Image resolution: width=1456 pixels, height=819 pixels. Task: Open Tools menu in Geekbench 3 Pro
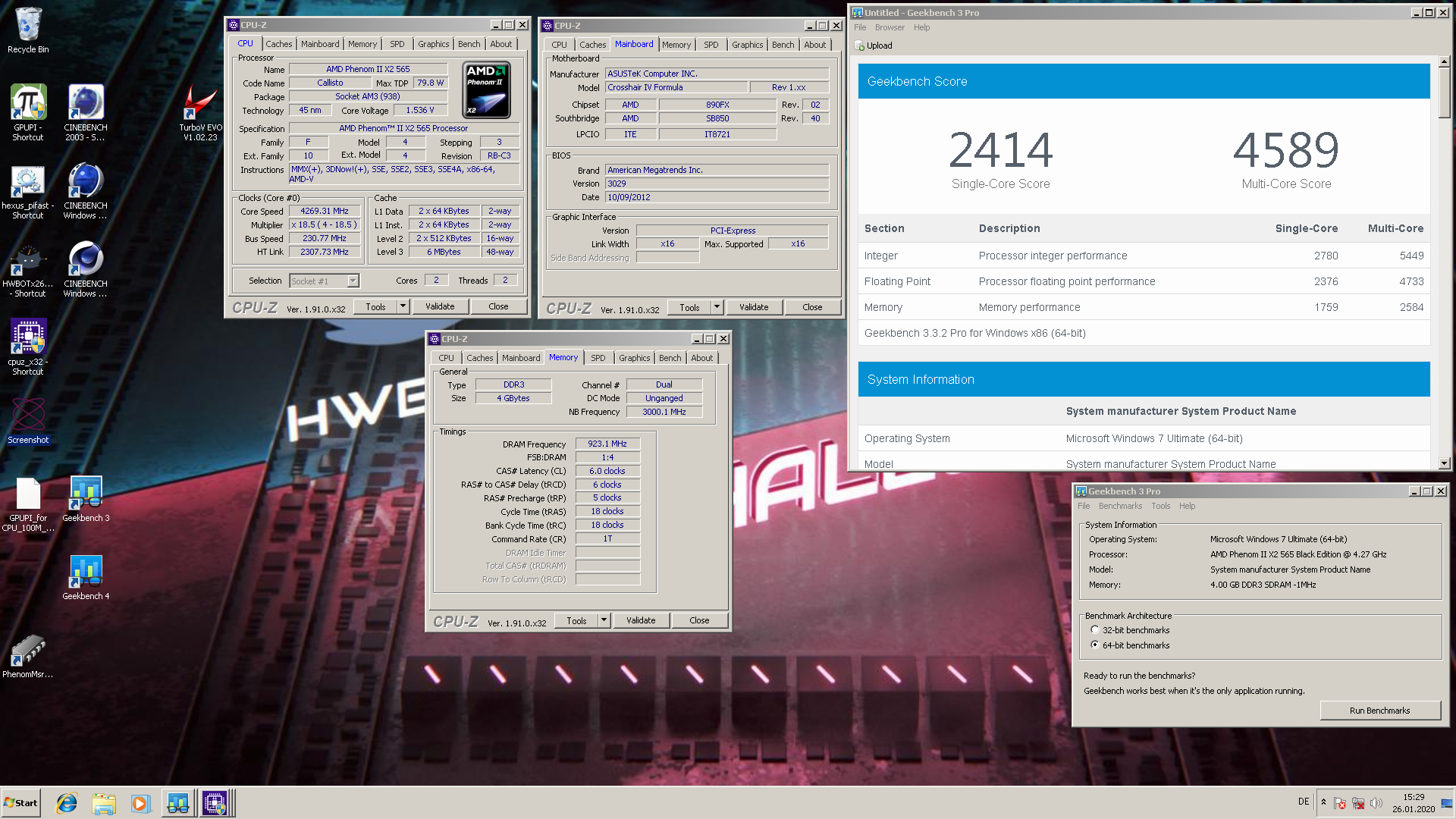point(1160,506)
